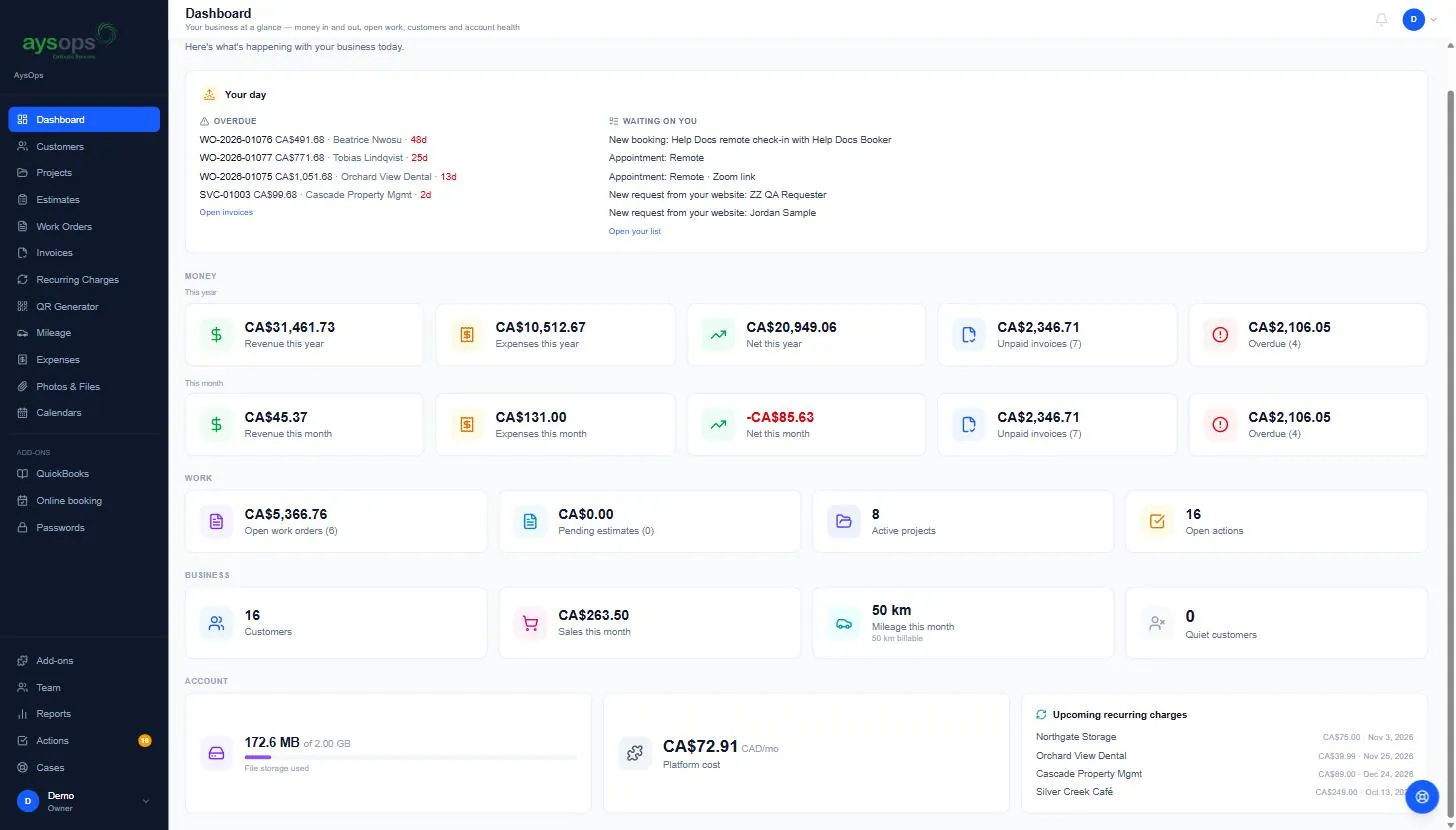Open the user avatar dropdown in header
This screenshot has height=830, width=1456.
pos(1419,19)
